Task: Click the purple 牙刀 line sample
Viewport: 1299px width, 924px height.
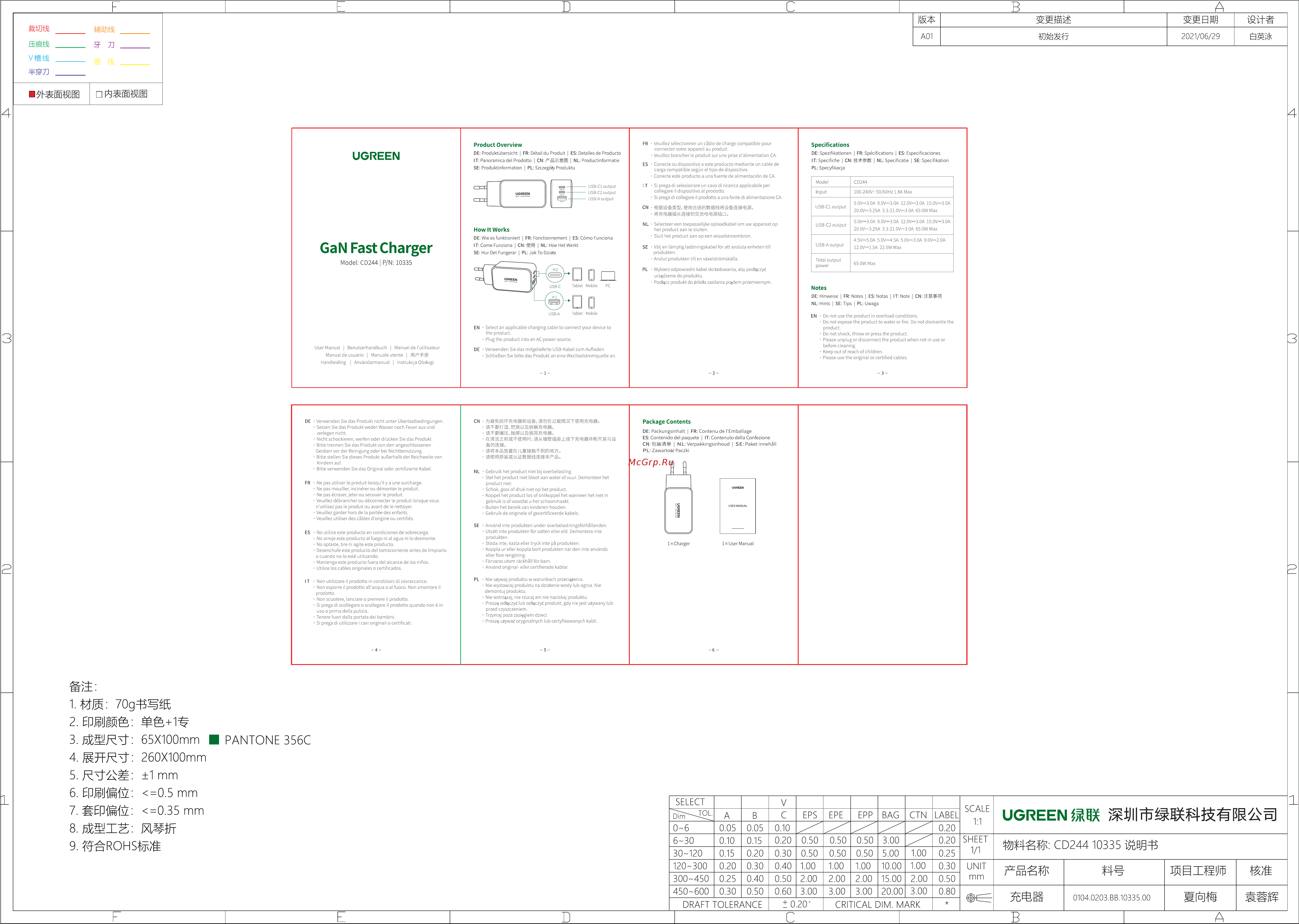Action: pyautogui.click(x=135, y=48)
